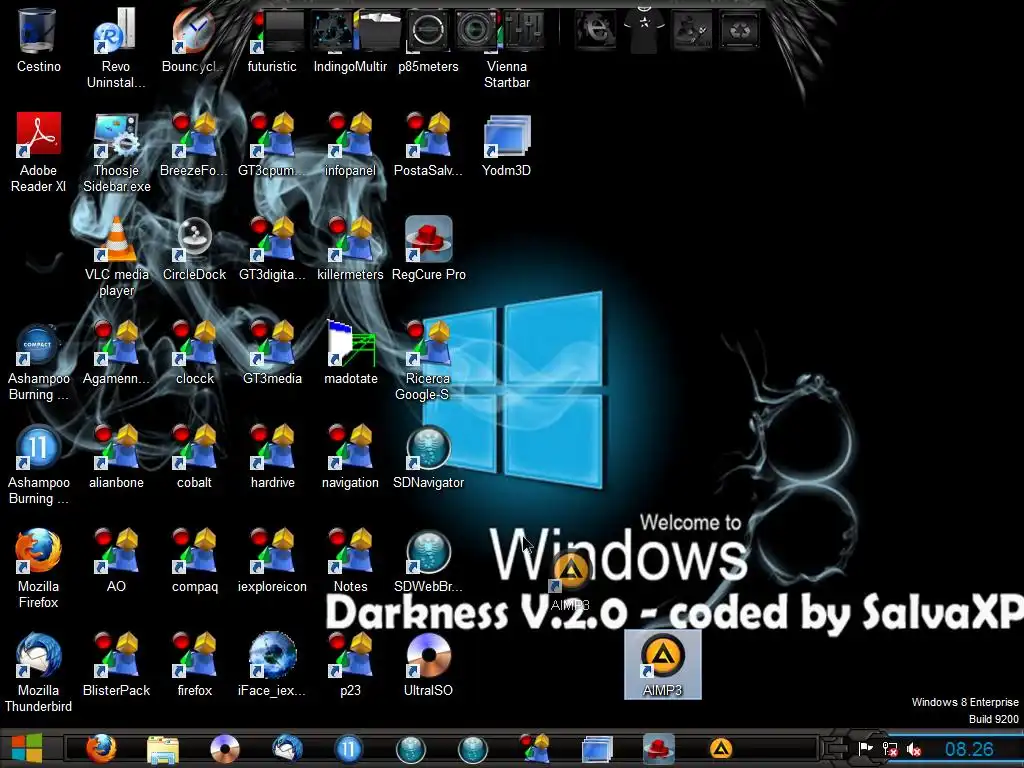
Task: Select the madotate desktop icon
Action: pos(350,352)
